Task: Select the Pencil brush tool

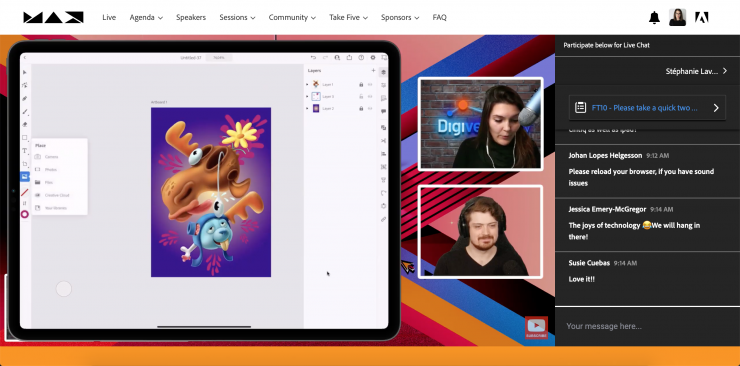Action: (25, 112)
